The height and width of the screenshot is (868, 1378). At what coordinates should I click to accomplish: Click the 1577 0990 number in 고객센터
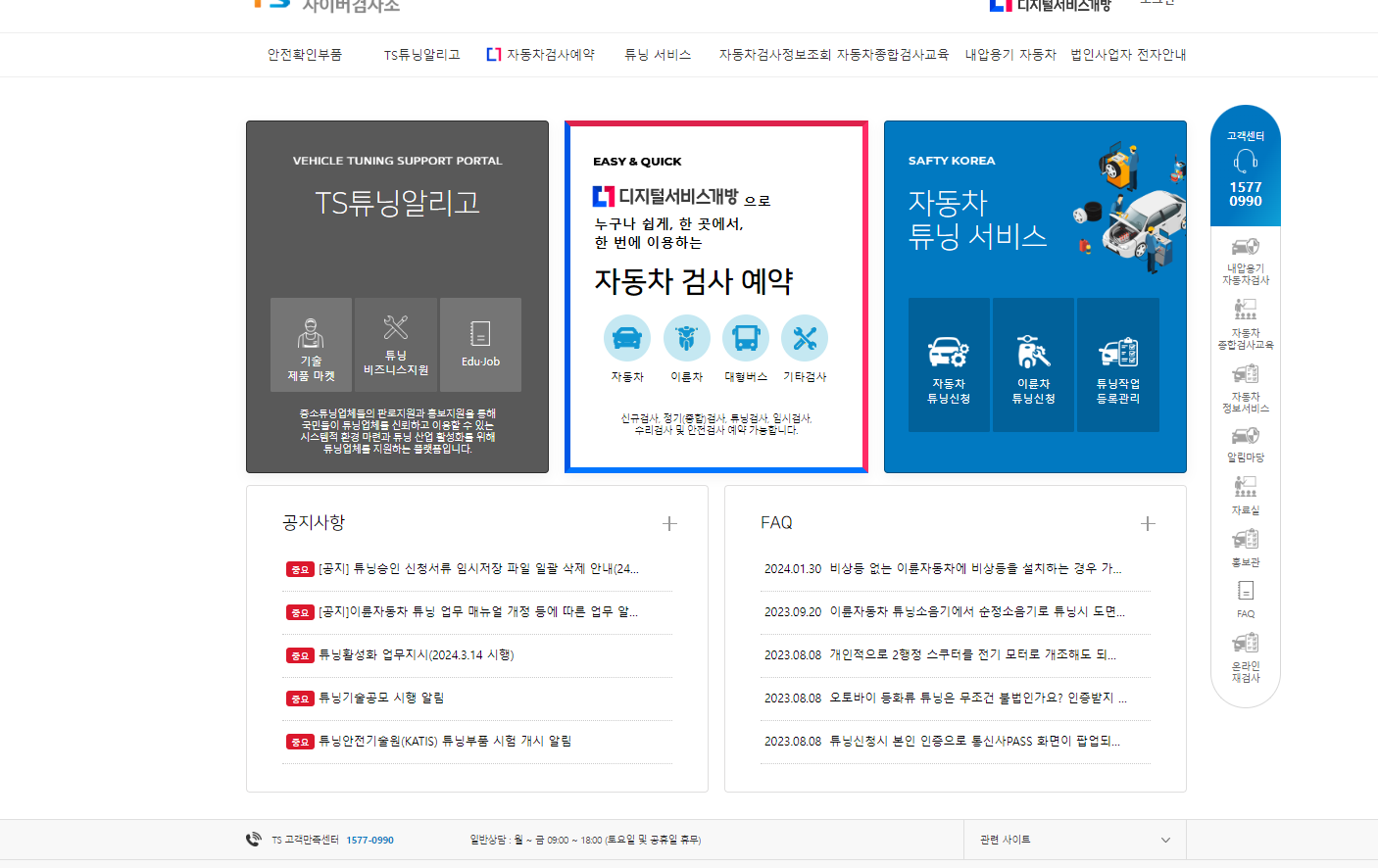click(x=1246, y=194)
